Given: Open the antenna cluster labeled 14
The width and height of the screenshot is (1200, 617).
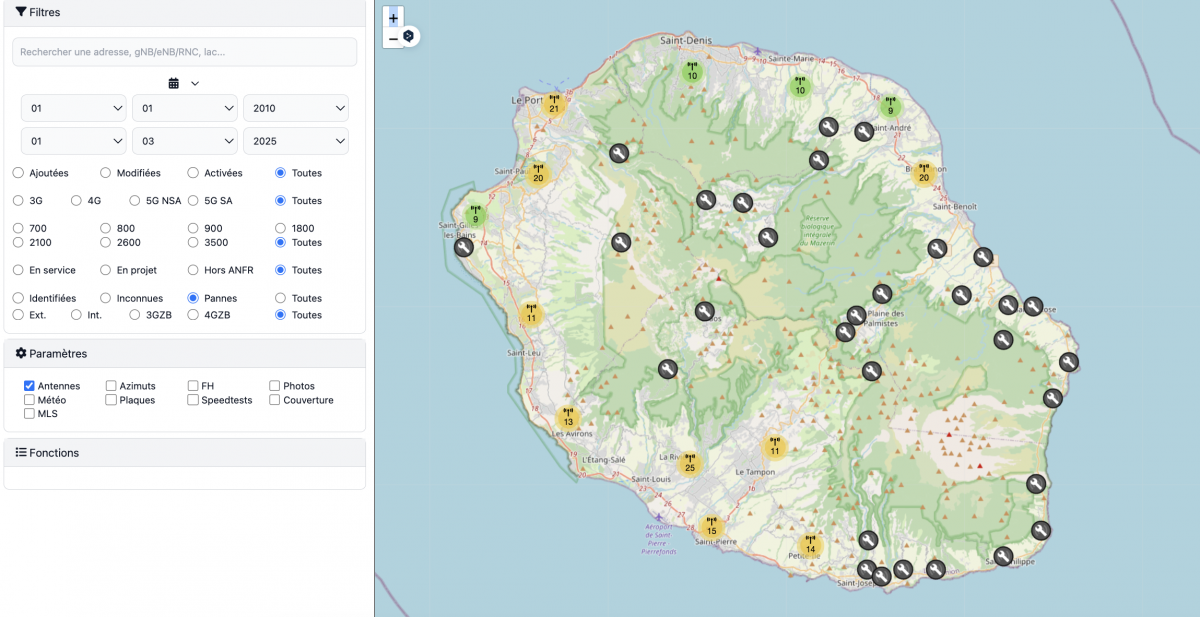Looking at the screenshot, I should (x=810, y=545).
